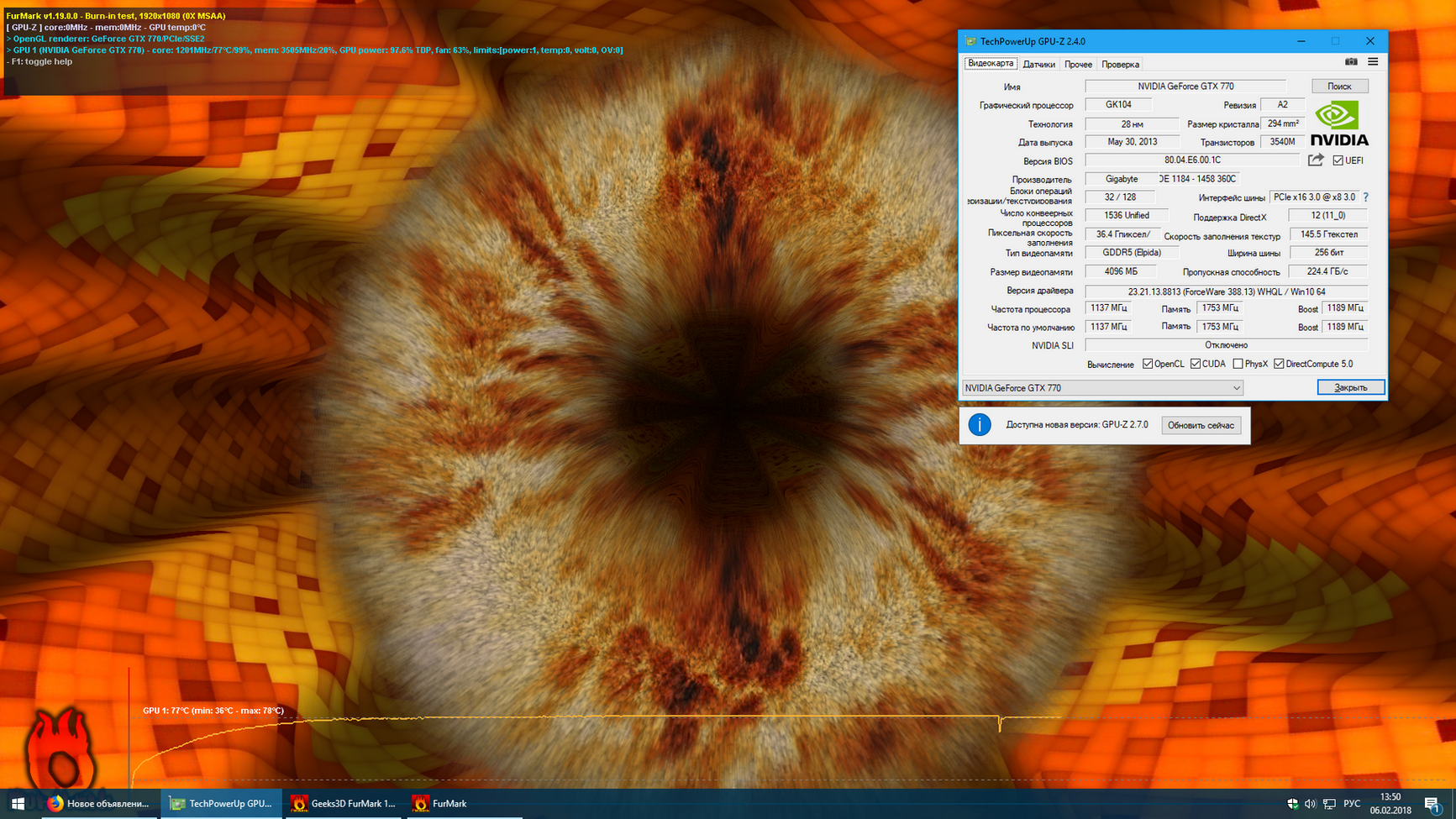This screenshot has height=819, width=1456.
Task: Click the GDDR5 (Elpida) memory type value
Action: (1131, 253)
